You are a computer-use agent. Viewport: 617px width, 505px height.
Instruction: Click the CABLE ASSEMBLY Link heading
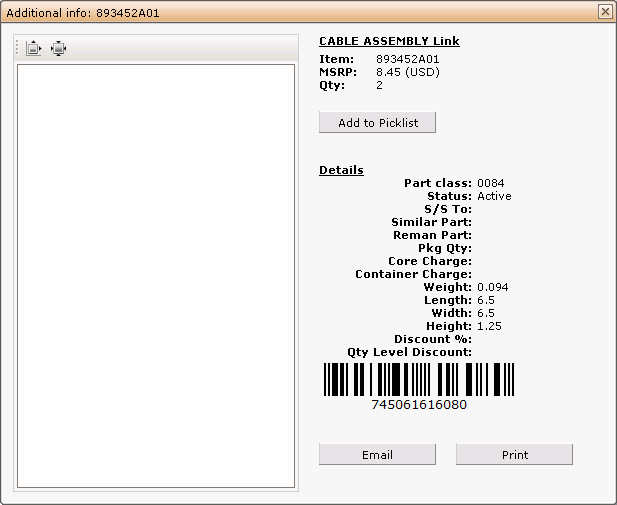click(x=389, y=41)
